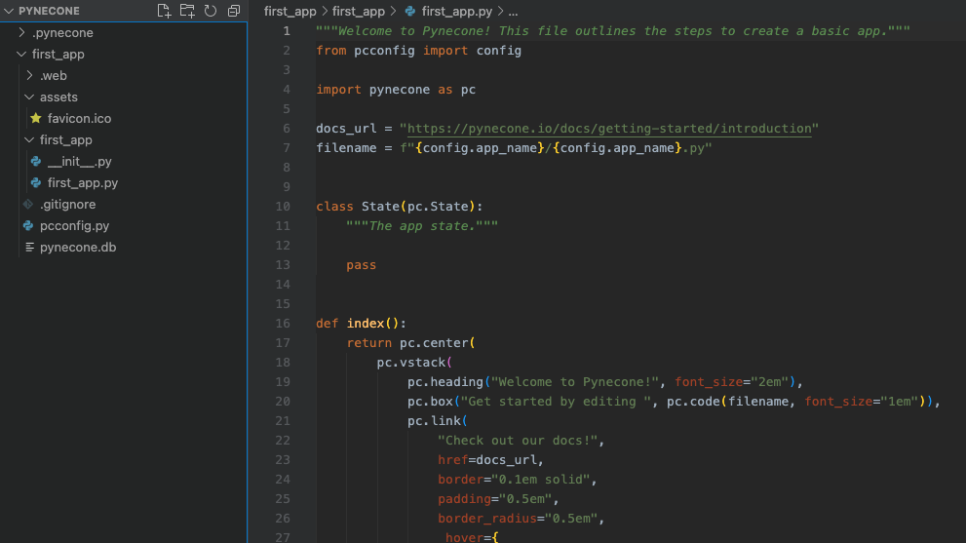Click the Python icon next to __init__.py
The height and width of the screenshot is (543, 966).
click(36, 161)
